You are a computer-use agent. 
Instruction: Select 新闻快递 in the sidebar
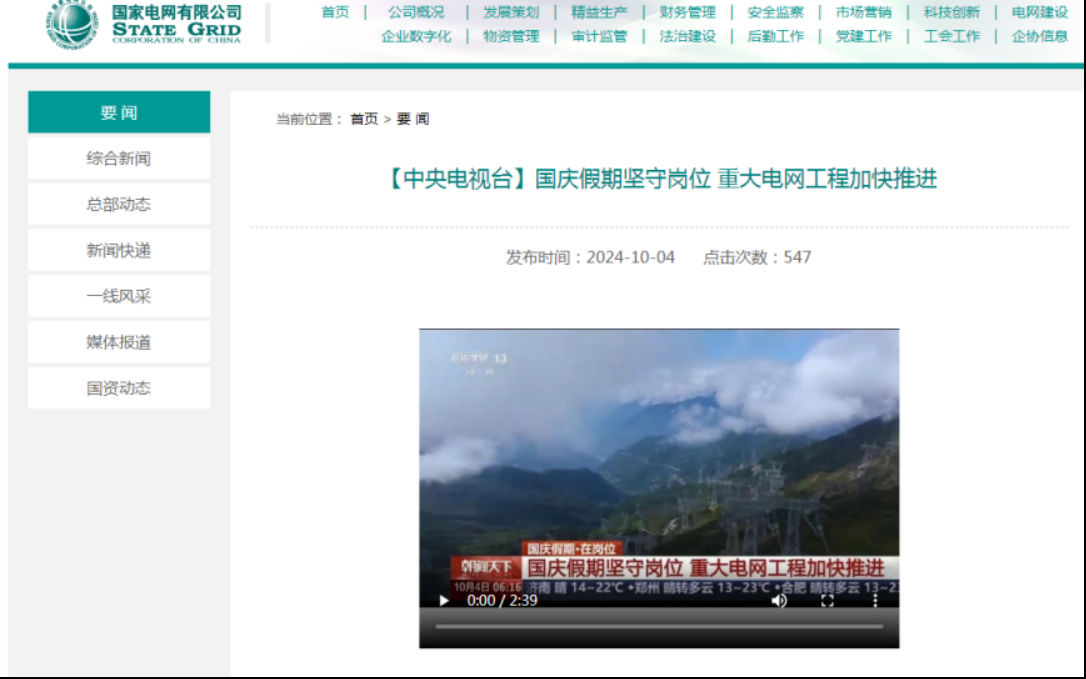(119, 250)
